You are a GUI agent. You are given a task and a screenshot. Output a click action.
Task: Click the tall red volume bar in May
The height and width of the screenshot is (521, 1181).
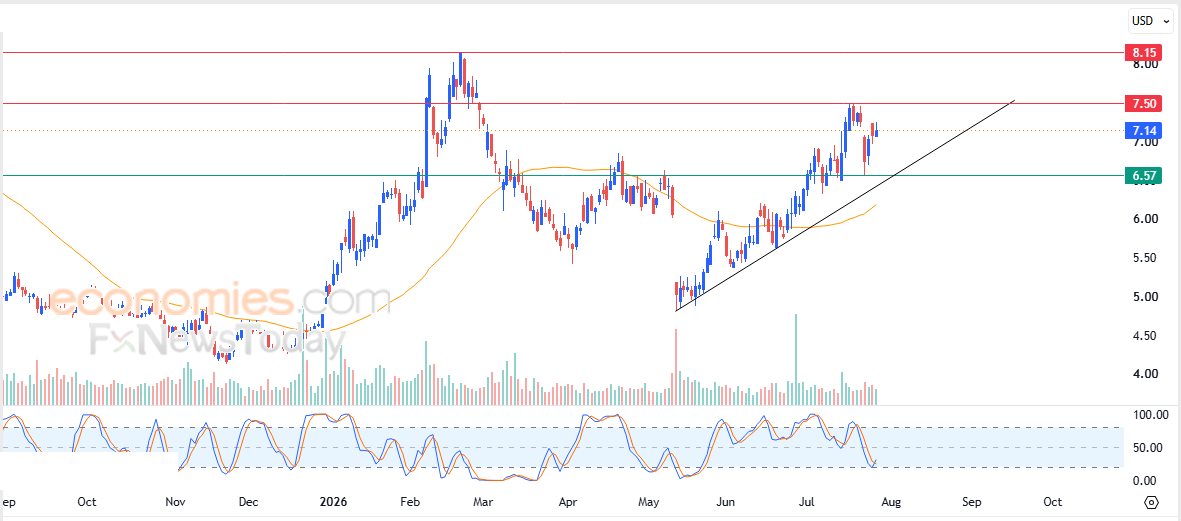point(675,367)
